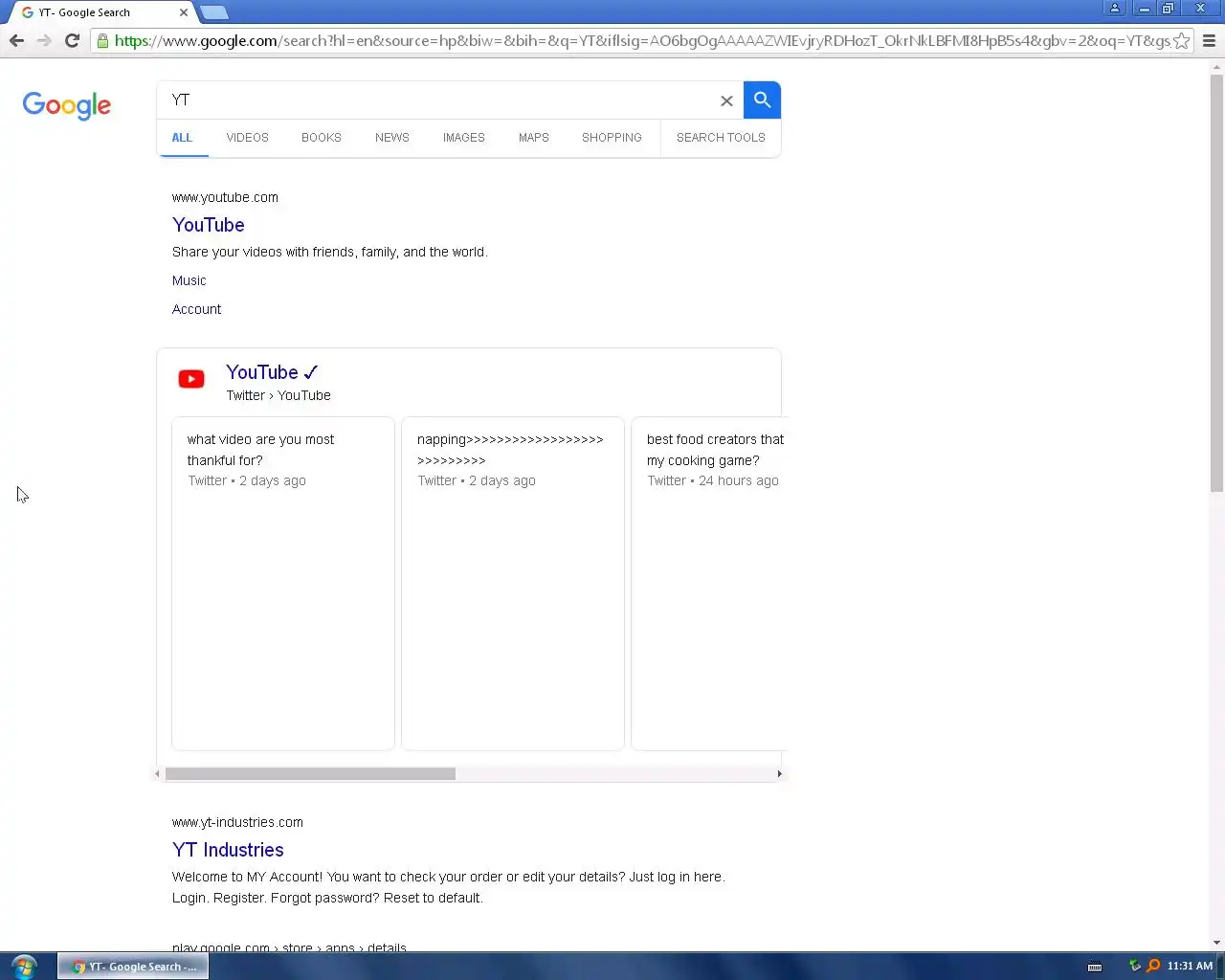Reload the page with the refresh icon
This screenshot has width=1225, height=980.
(x=72, y=40)
